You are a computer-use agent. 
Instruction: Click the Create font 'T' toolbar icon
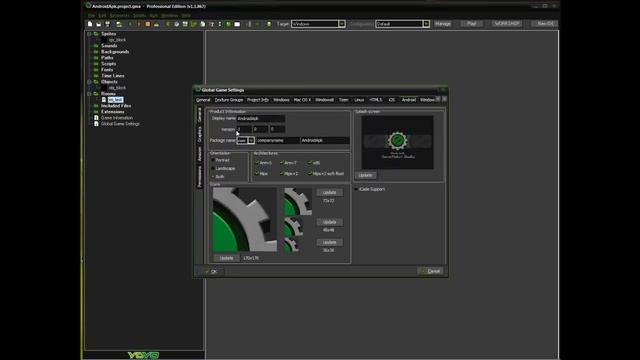[212, 24]
